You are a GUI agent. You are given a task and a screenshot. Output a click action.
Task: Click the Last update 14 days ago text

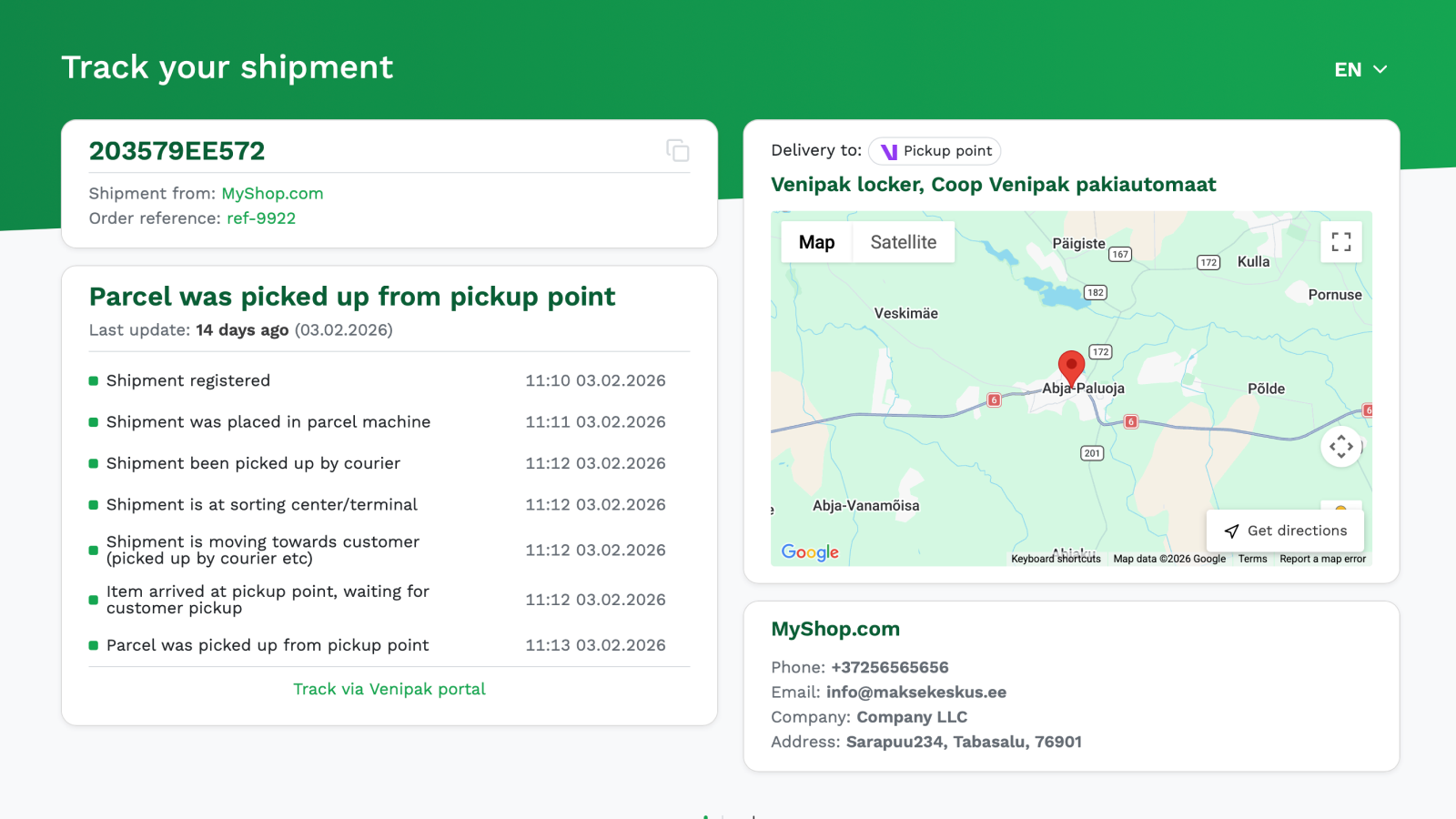click(x=241, y=330)
